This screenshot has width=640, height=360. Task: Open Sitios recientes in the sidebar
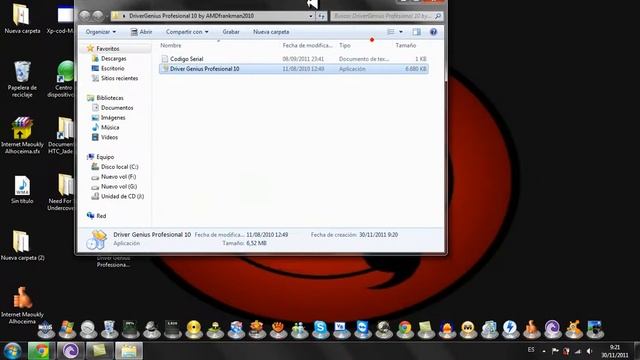pyautogui.click(x=119, y=78)
